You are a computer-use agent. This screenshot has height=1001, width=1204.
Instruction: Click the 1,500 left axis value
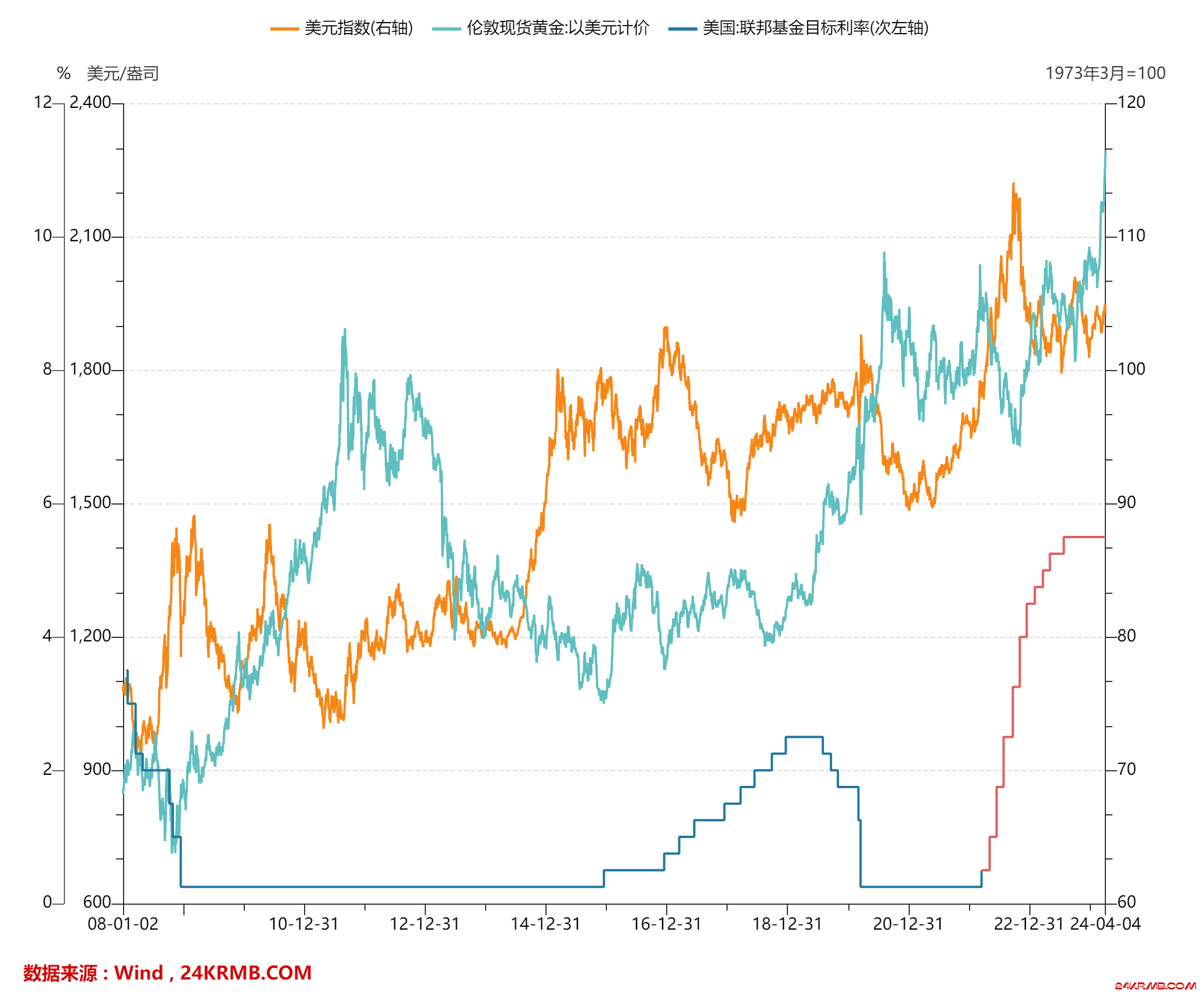pos(90,503)
